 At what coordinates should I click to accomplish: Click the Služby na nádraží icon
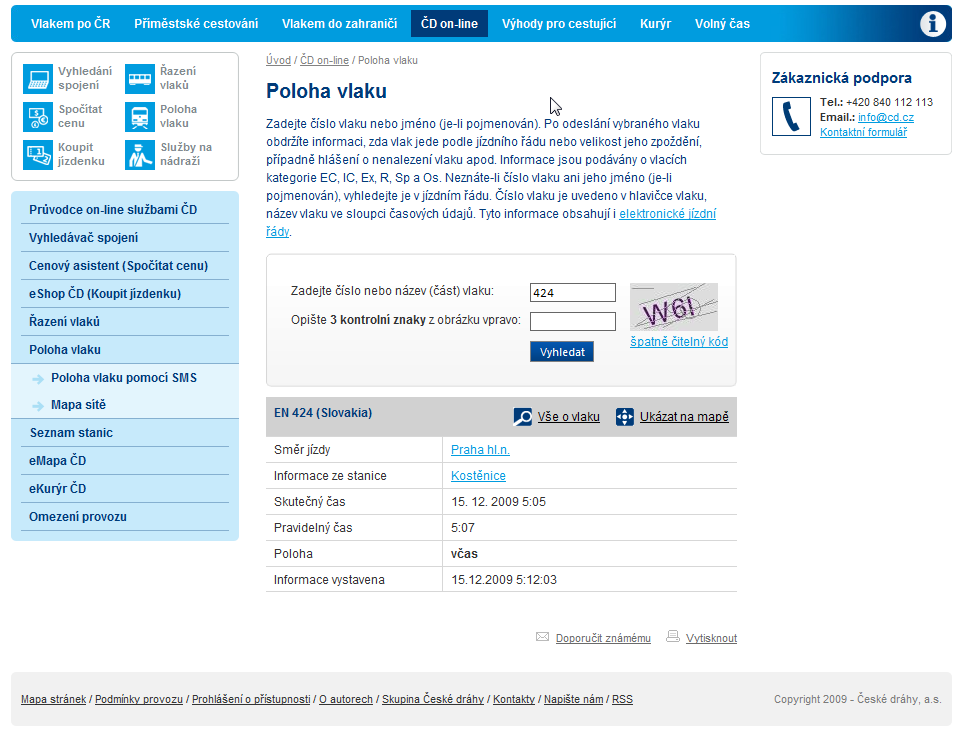click(140, 154)
